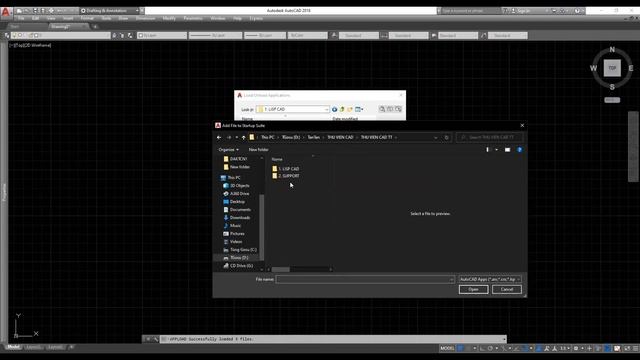Toggle ortho mode in status bar
This screenshot has width=640, height=360.
coord(482,348)
